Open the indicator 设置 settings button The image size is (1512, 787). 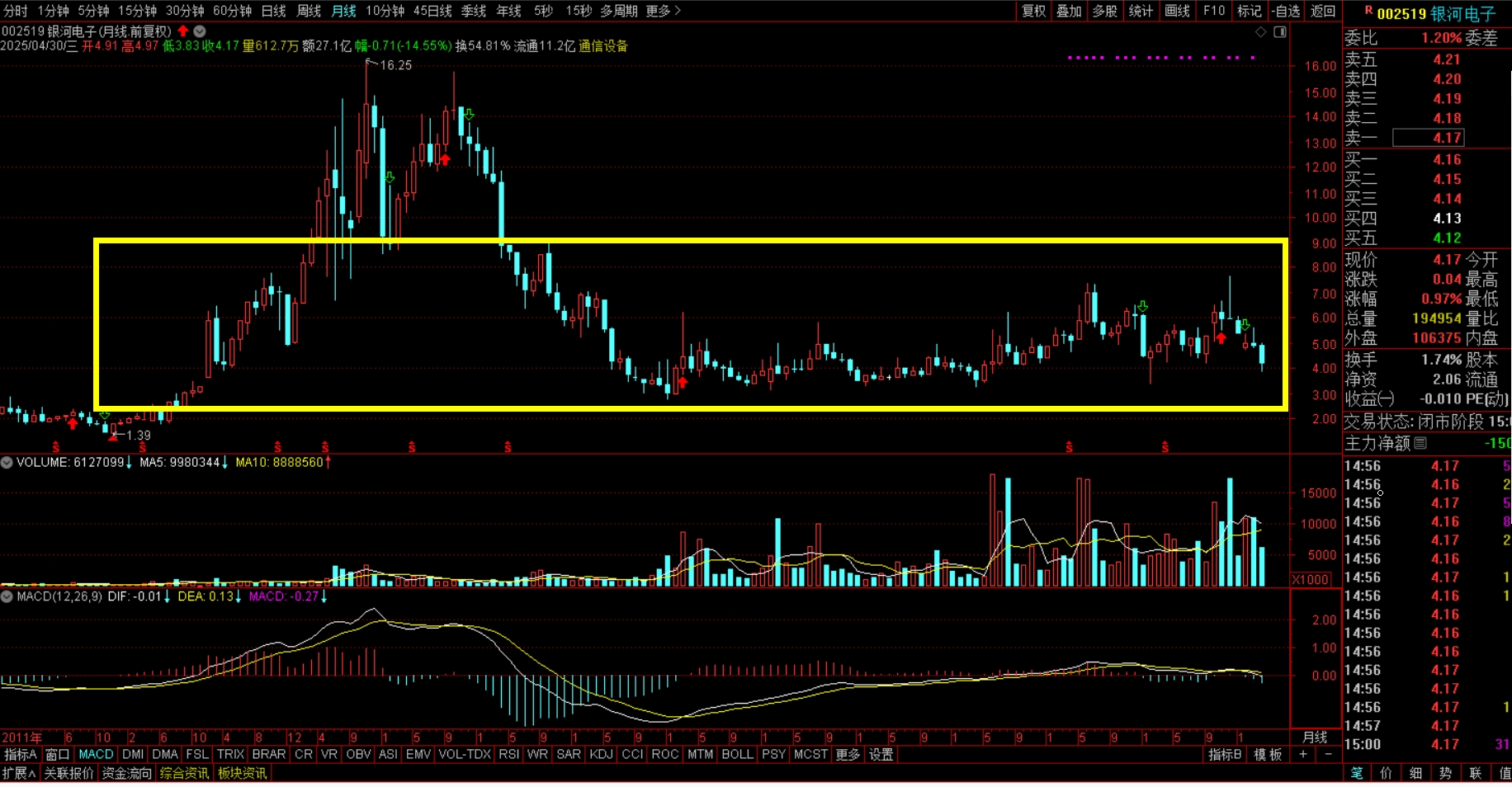click(x=881, y=755)
